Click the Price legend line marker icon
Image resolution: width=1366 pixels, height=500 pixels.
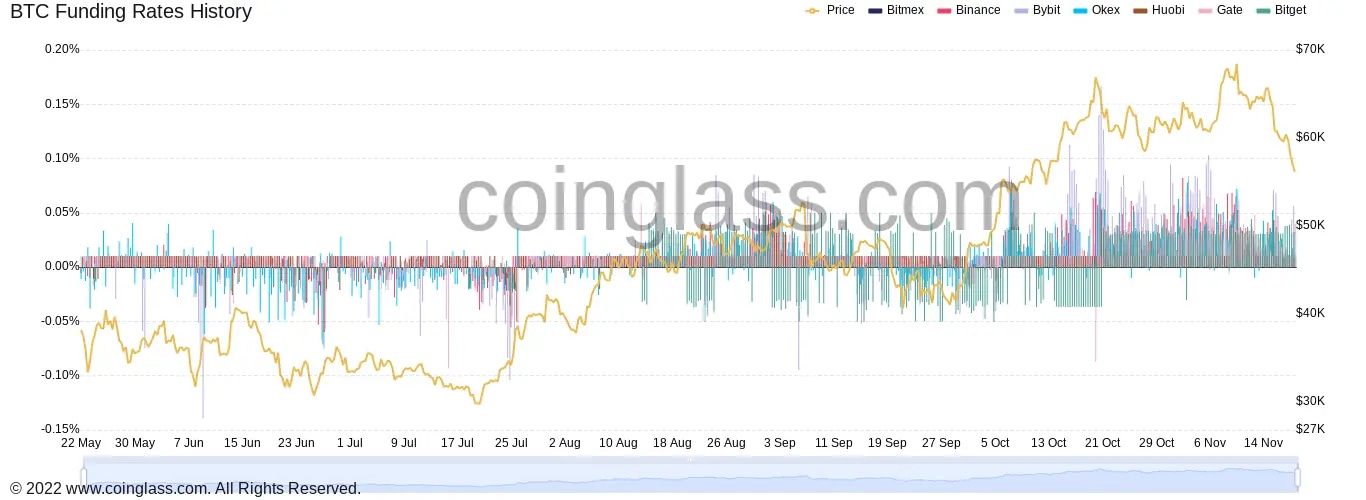(x=812, y=10)
